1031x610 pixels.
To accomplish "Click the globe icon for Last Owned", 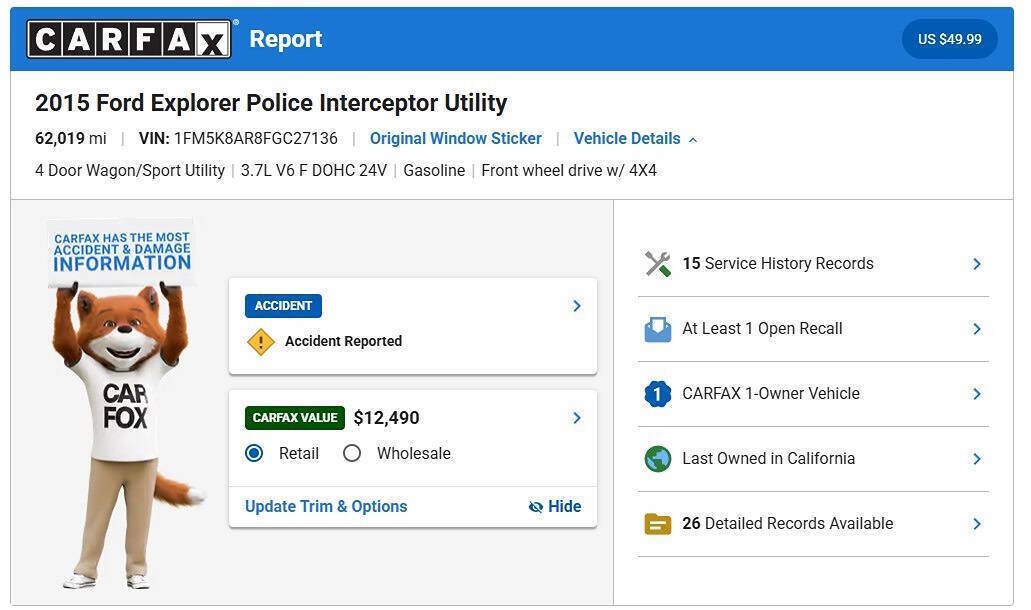I will tap(658, 459).
